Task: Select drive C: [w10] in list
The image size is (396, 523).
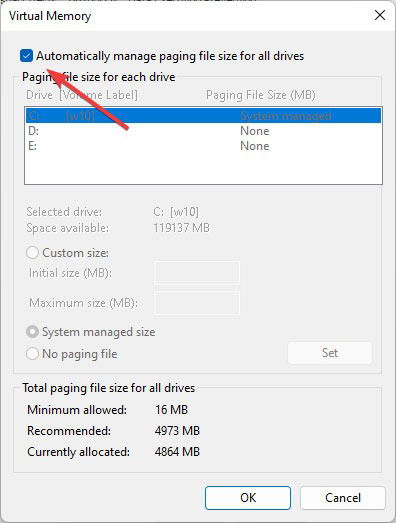Action: 204,116
